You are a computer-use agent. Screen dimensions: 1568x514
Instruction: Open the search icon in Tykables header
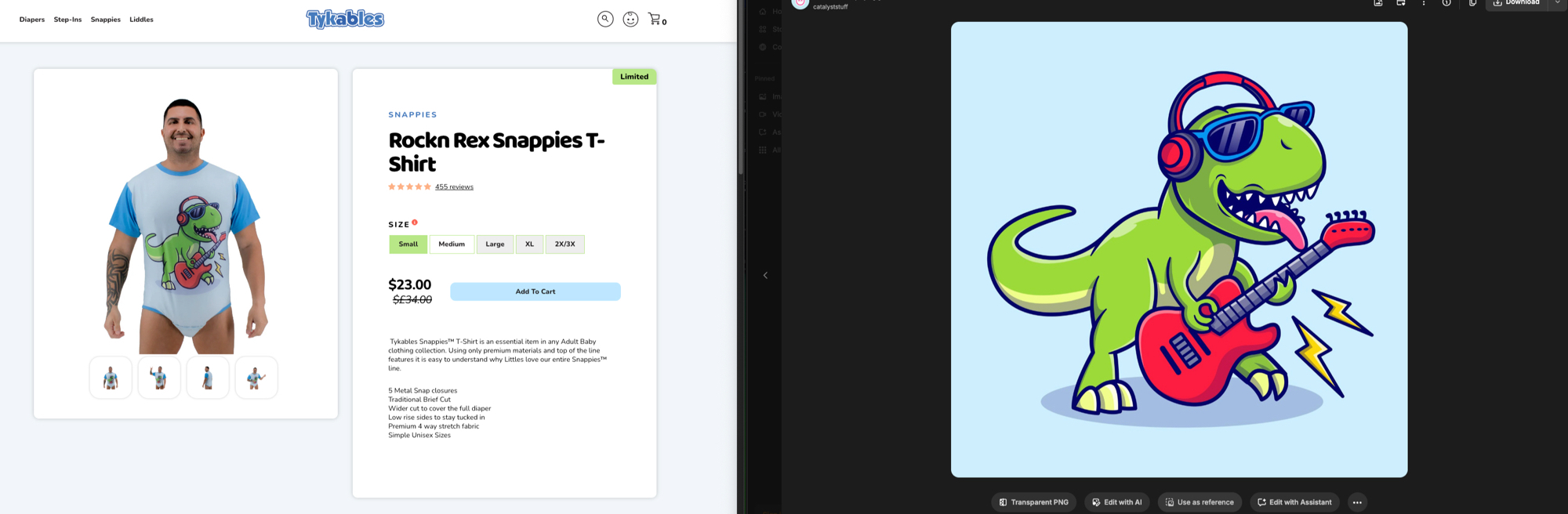[x=605, y=19]
